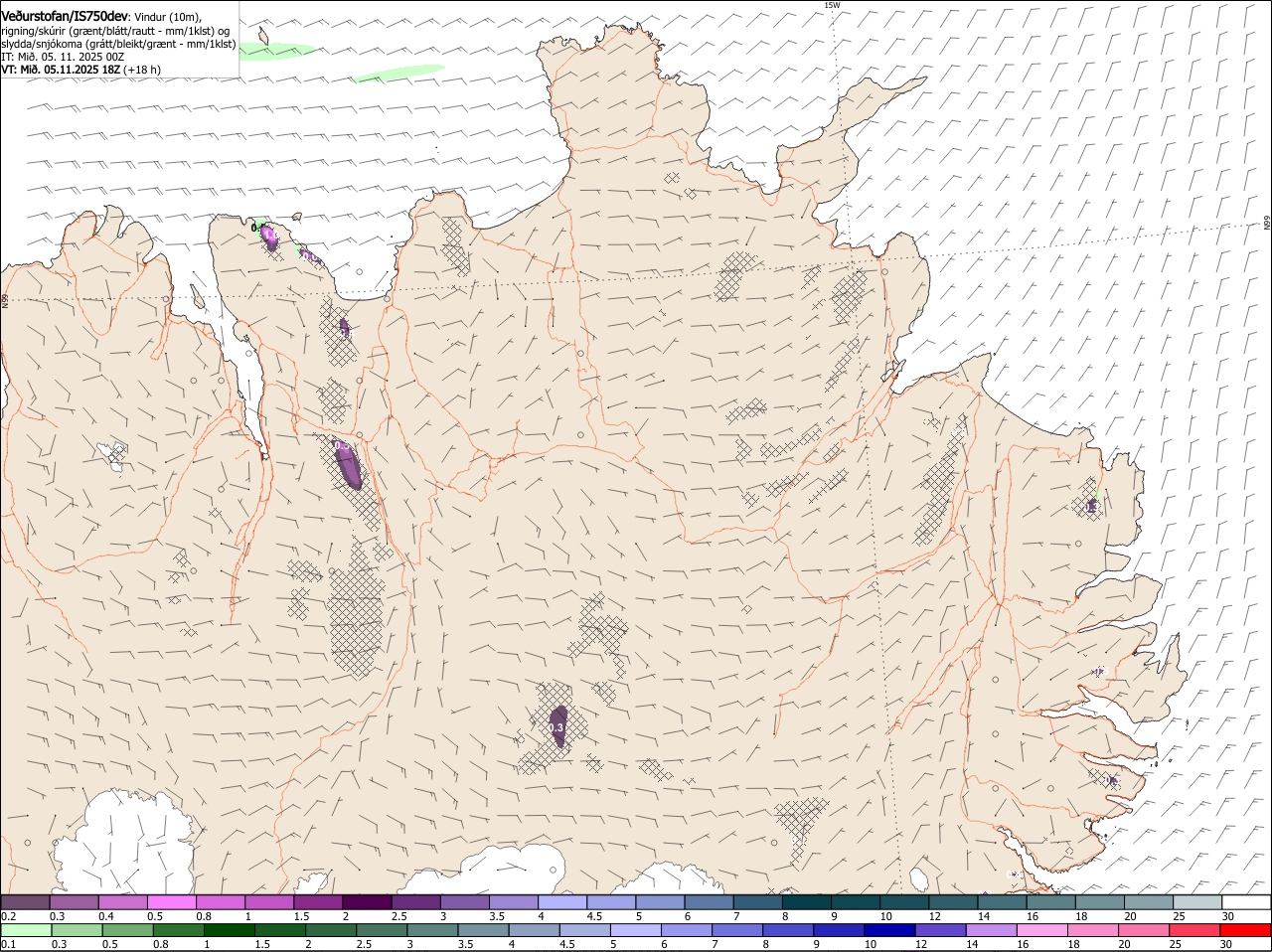Click the 3.5 number label under snow scale
Viewport: 1272px width, 952px height.
497,915
